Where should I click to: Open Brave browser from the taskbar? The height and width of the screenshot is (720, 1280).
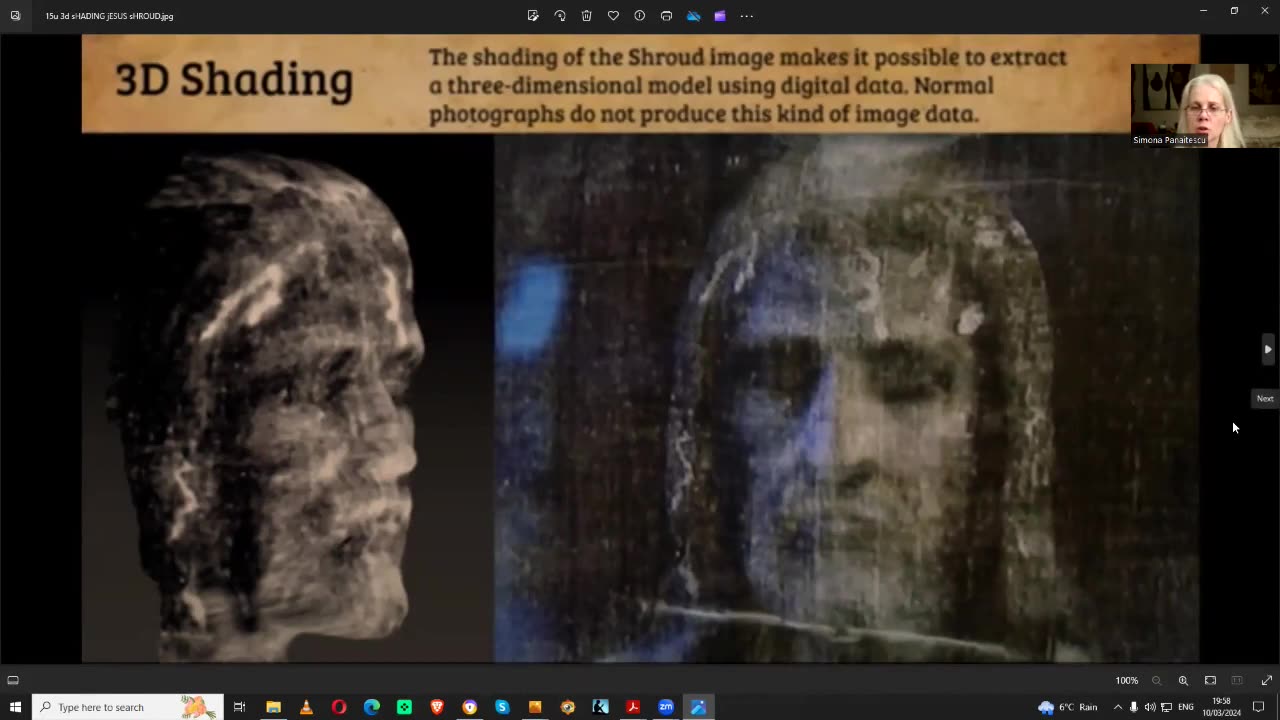click(437, 707)
